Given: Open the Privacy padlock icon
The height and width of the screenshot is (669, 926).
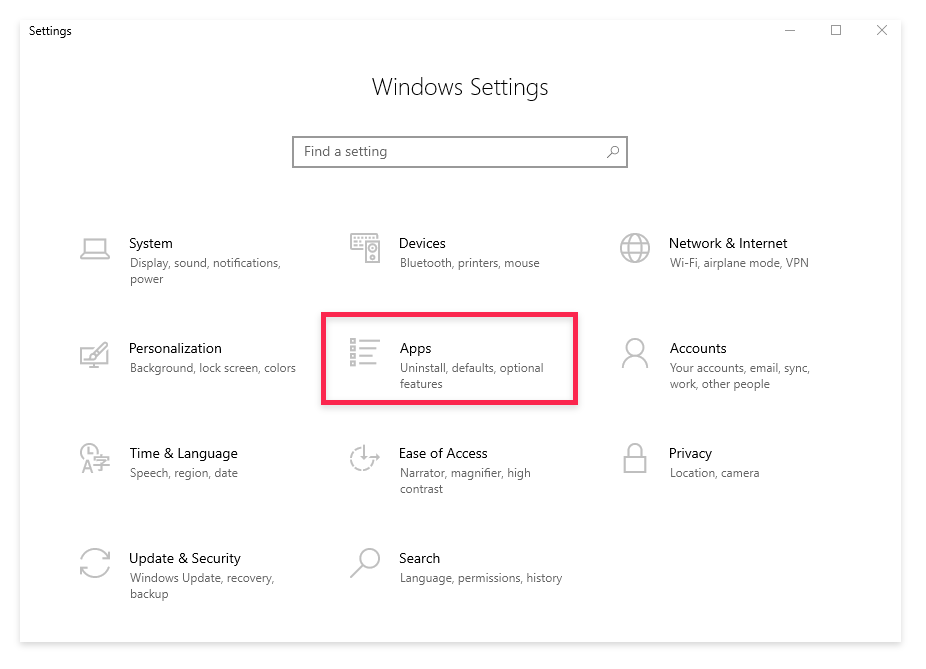Looking at the screenshot, I should pos(635,458).
